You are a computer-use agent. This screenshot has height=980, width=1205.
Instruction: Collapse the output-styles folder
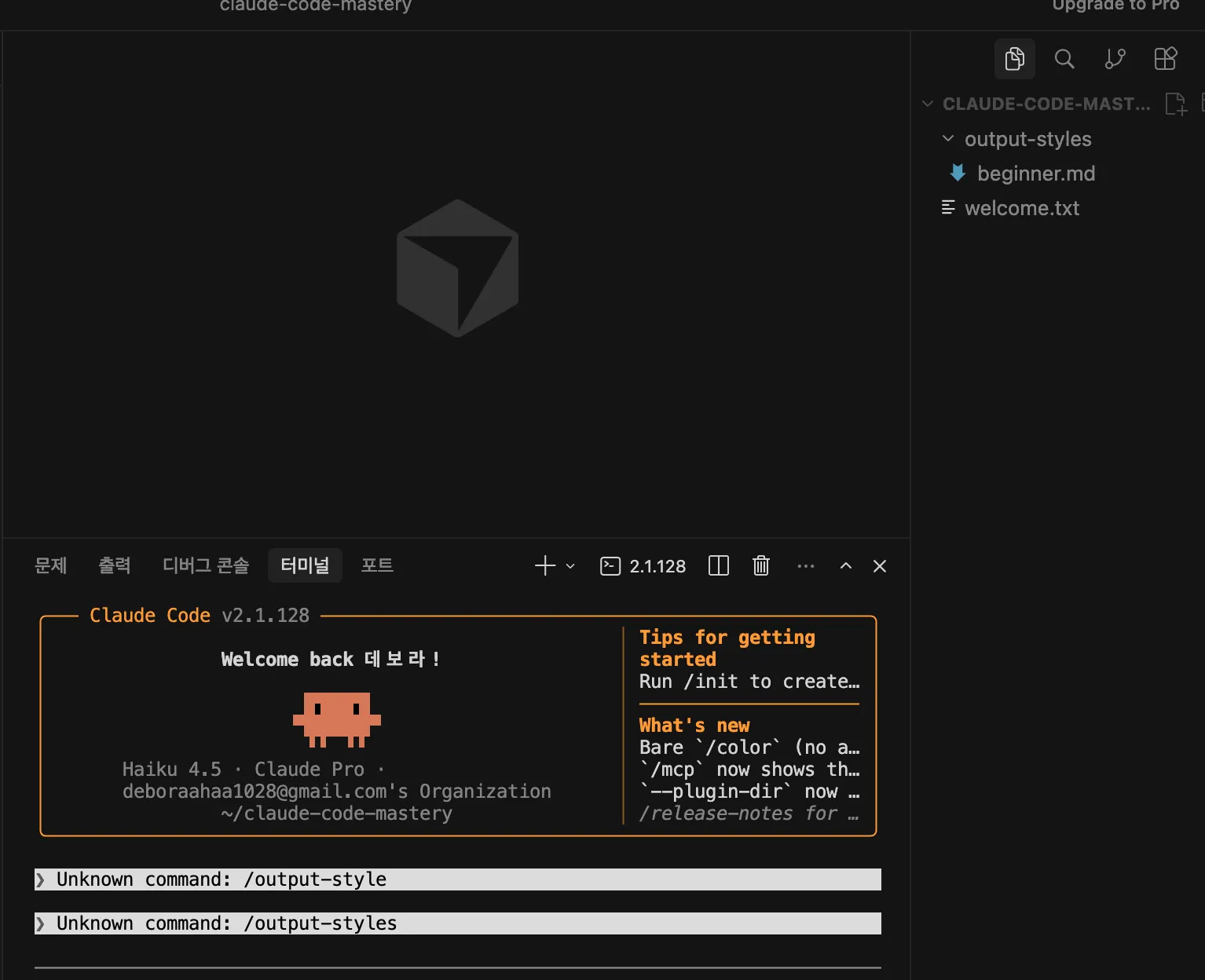(948, 139)
